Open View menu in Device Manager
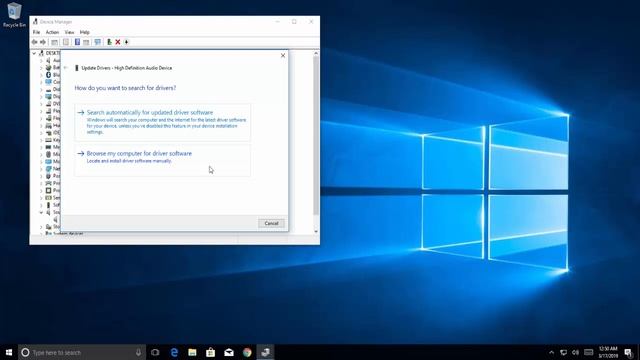This screenshot has width=640, height=360. [69, 32]
